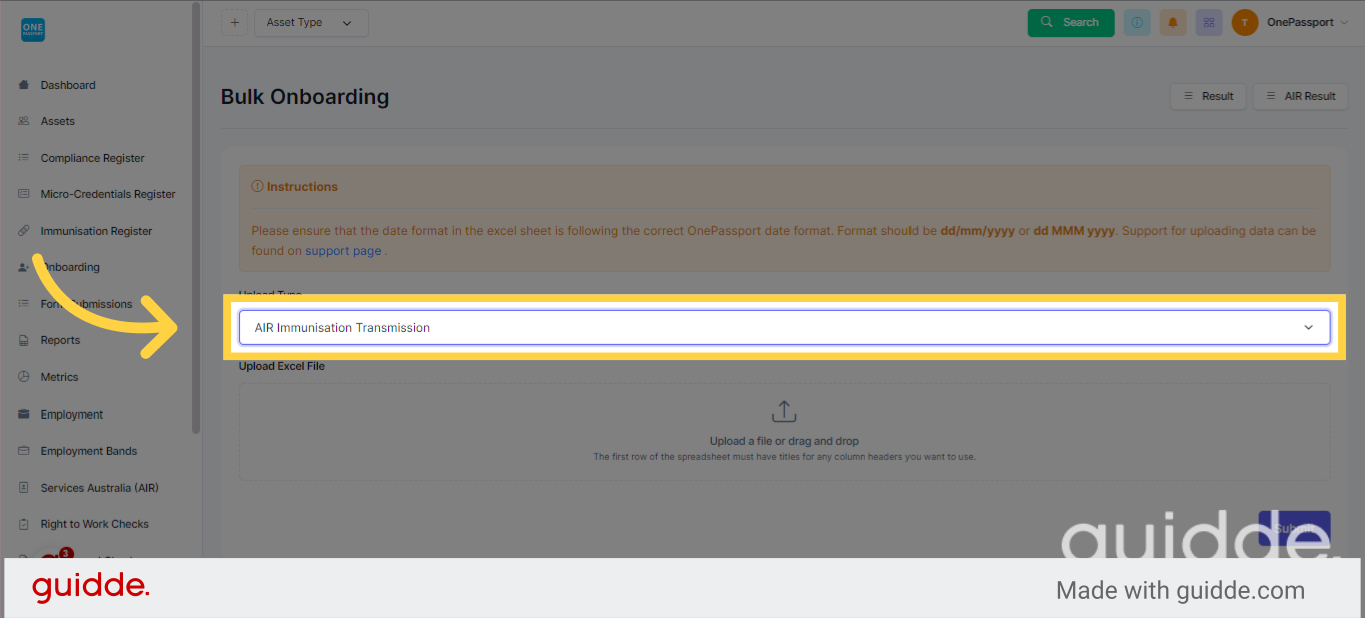Click the Dashboard home icon

click(24, 85)
